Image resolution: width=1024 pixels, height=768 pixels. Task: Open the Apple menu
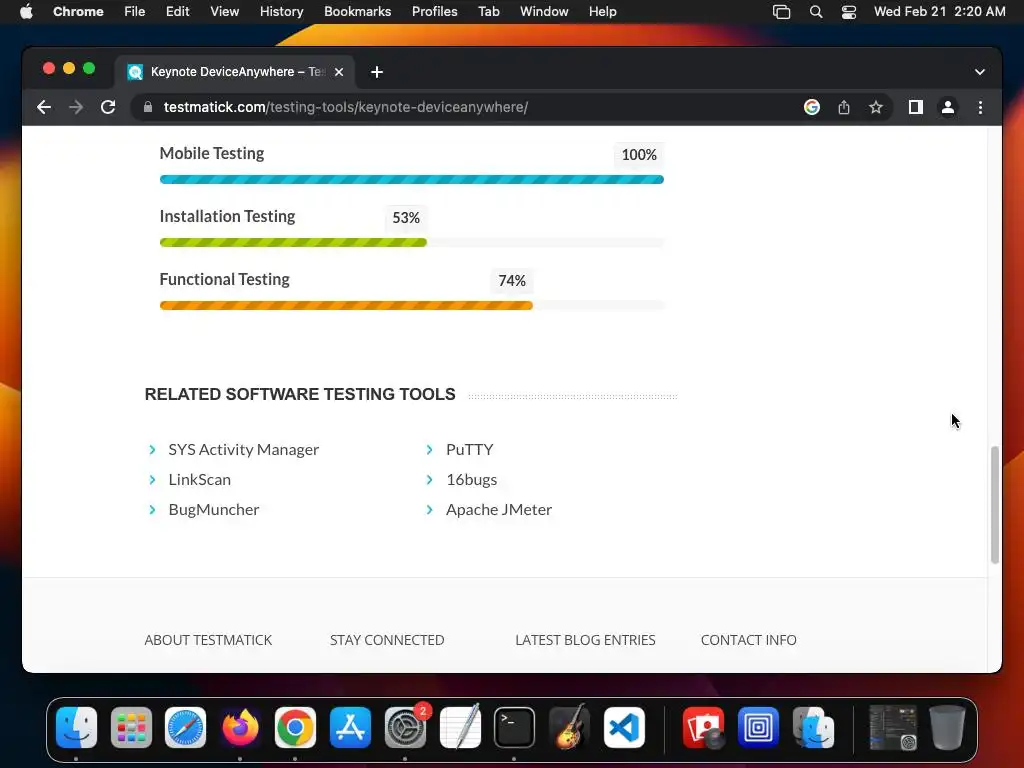[x=26, y=11]
